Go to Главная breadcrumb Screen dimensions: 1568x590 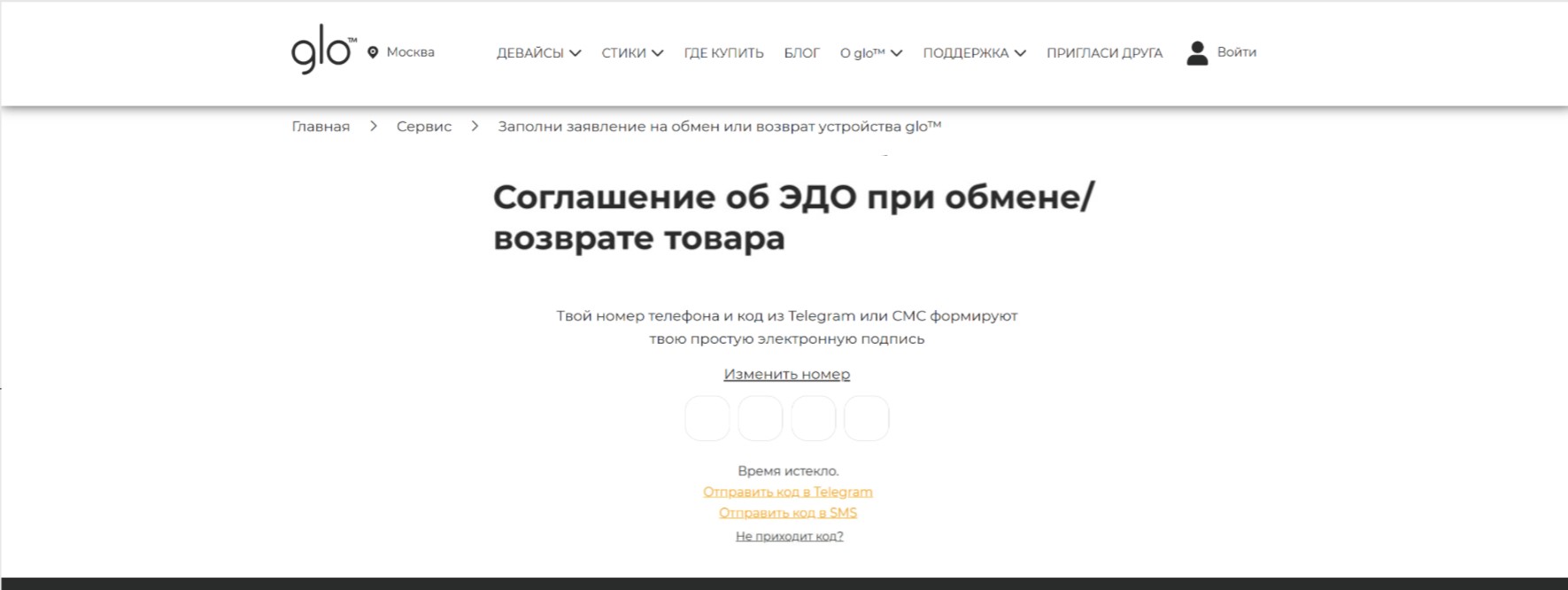321,127
